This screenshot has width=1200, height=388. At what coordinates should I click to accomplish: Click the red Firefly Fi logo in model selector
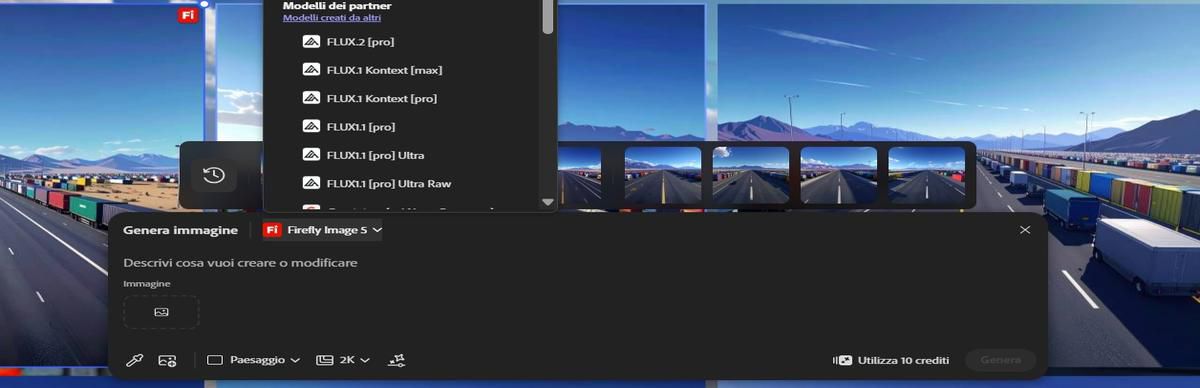pyautogui.click(x=272, y=230)
